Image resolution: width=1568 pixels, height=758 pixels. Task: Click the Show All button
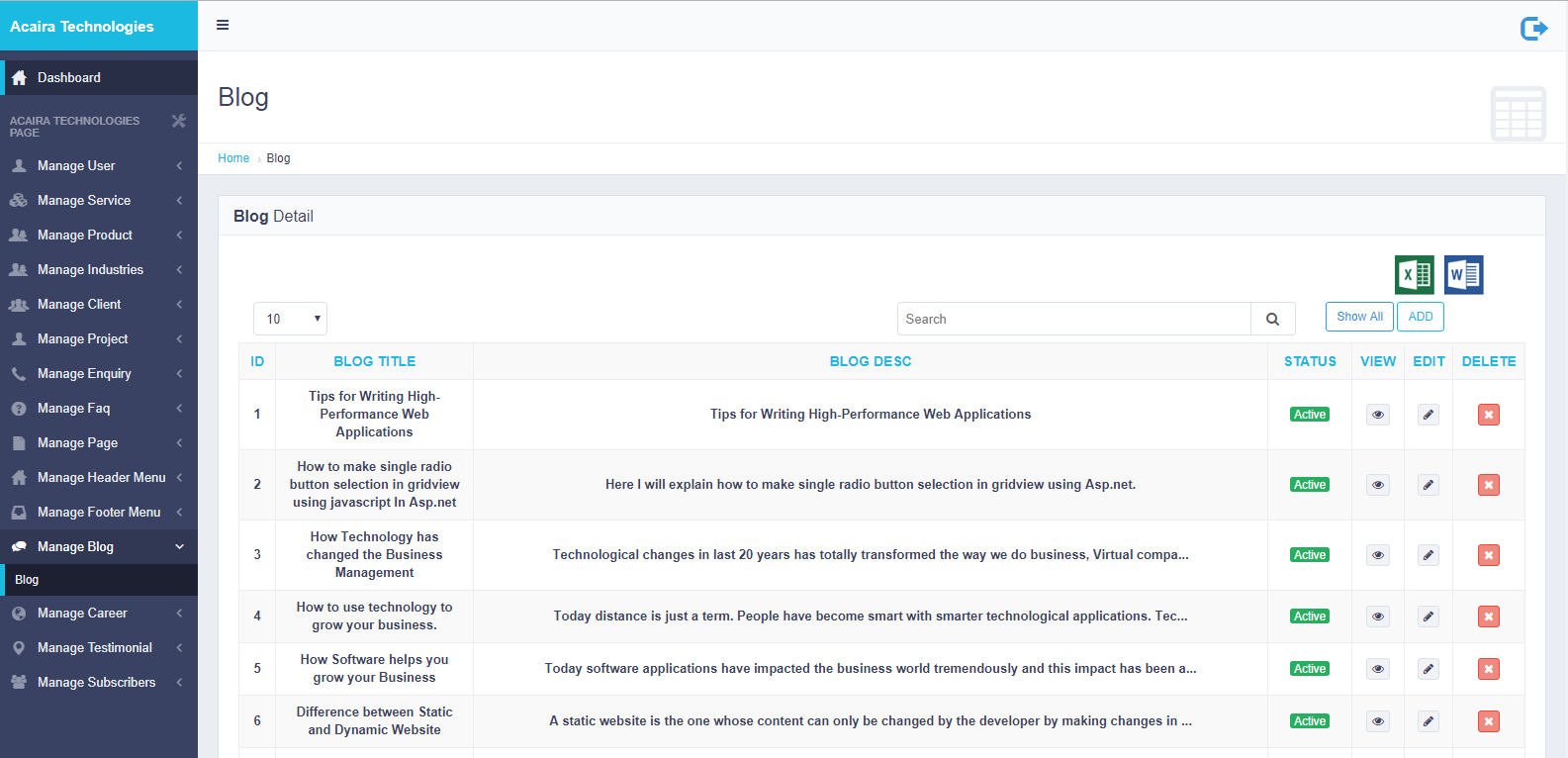coord(1358,317)
